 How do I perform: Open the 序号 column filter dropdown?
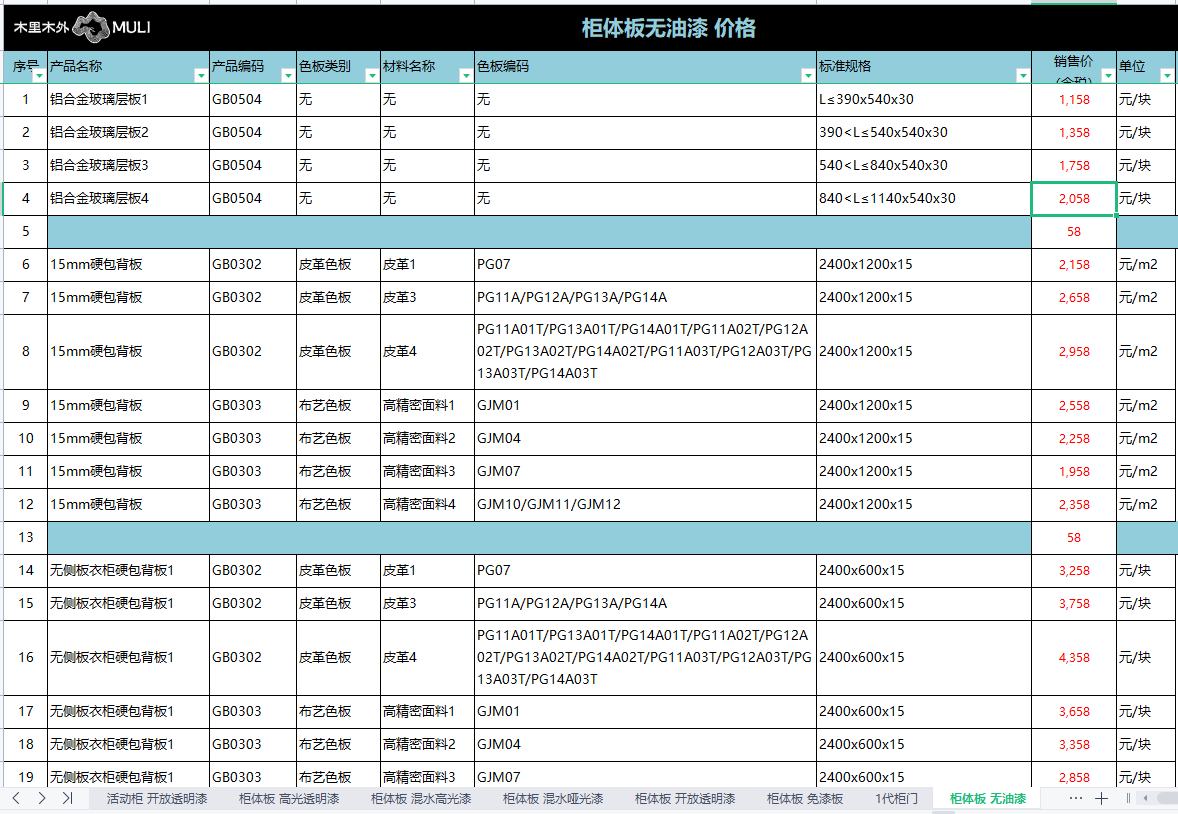[x=38, y=76]
